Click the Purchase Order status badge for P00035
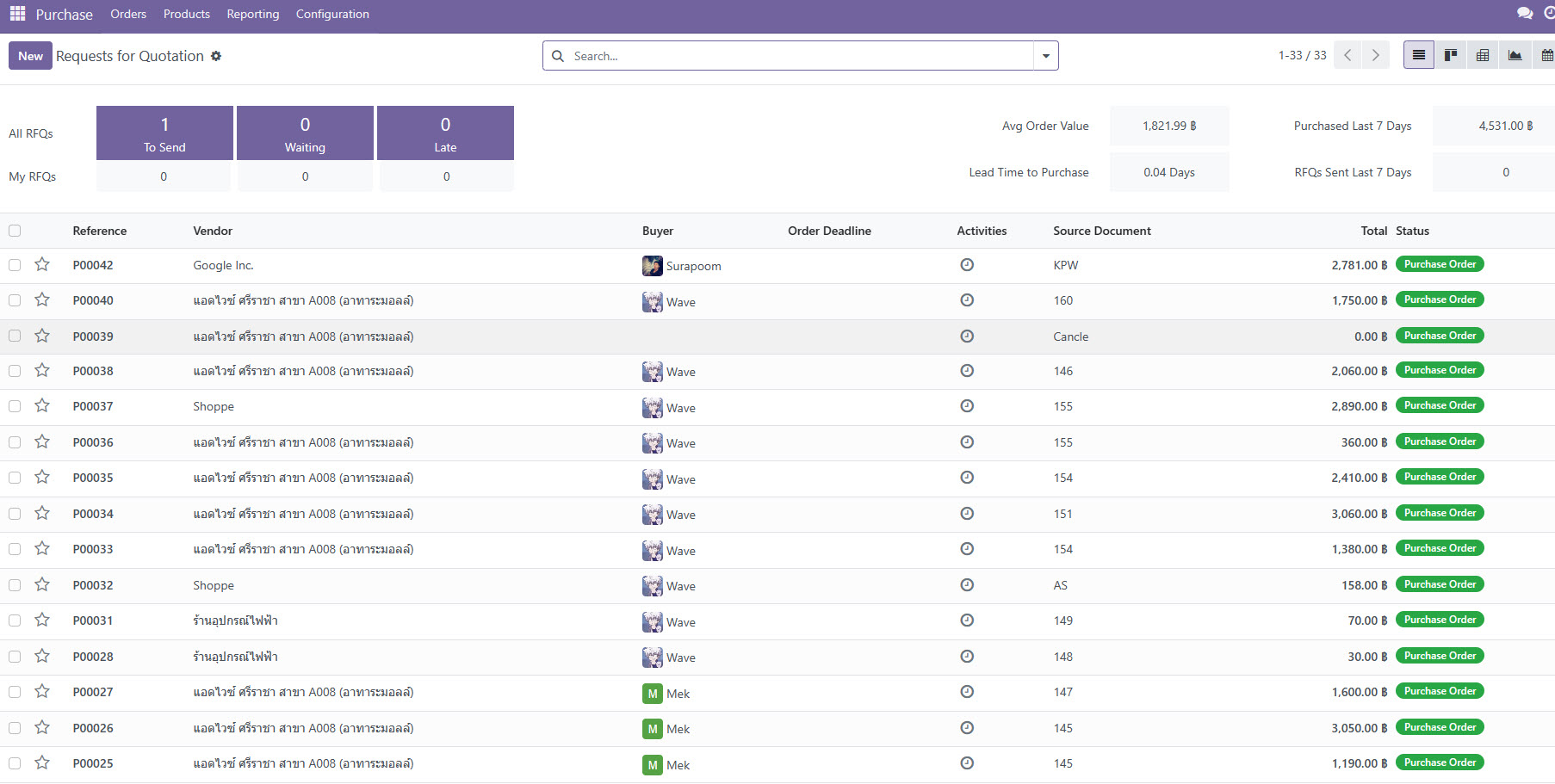This screenshot has width=1555, height=784. (x=1440, y=478)
